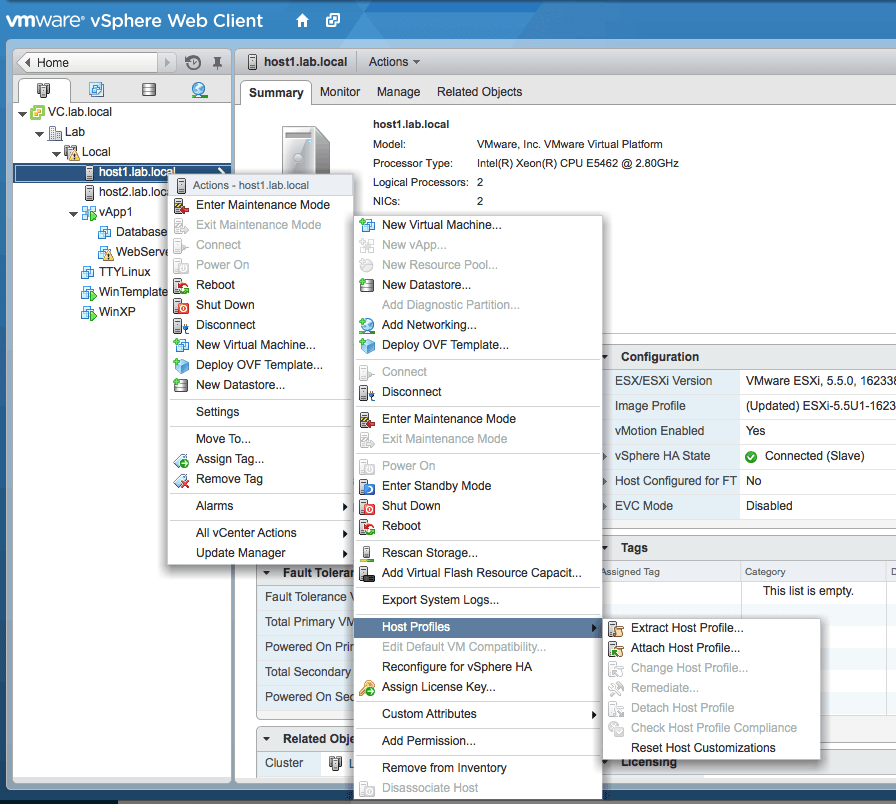This screenshot has width=896, height=804.
Task: Click the WinXP virtual machine icon
Action: [88, 313]
